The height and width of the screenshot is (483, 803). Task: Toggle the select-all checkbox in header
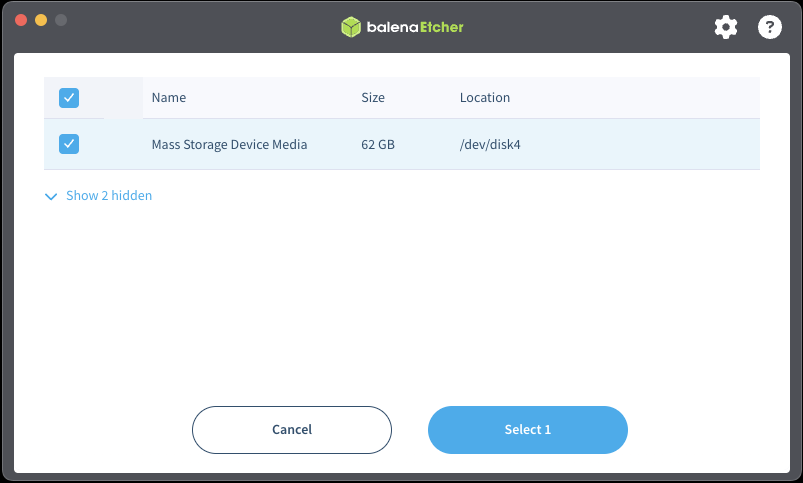pos(69,98)
